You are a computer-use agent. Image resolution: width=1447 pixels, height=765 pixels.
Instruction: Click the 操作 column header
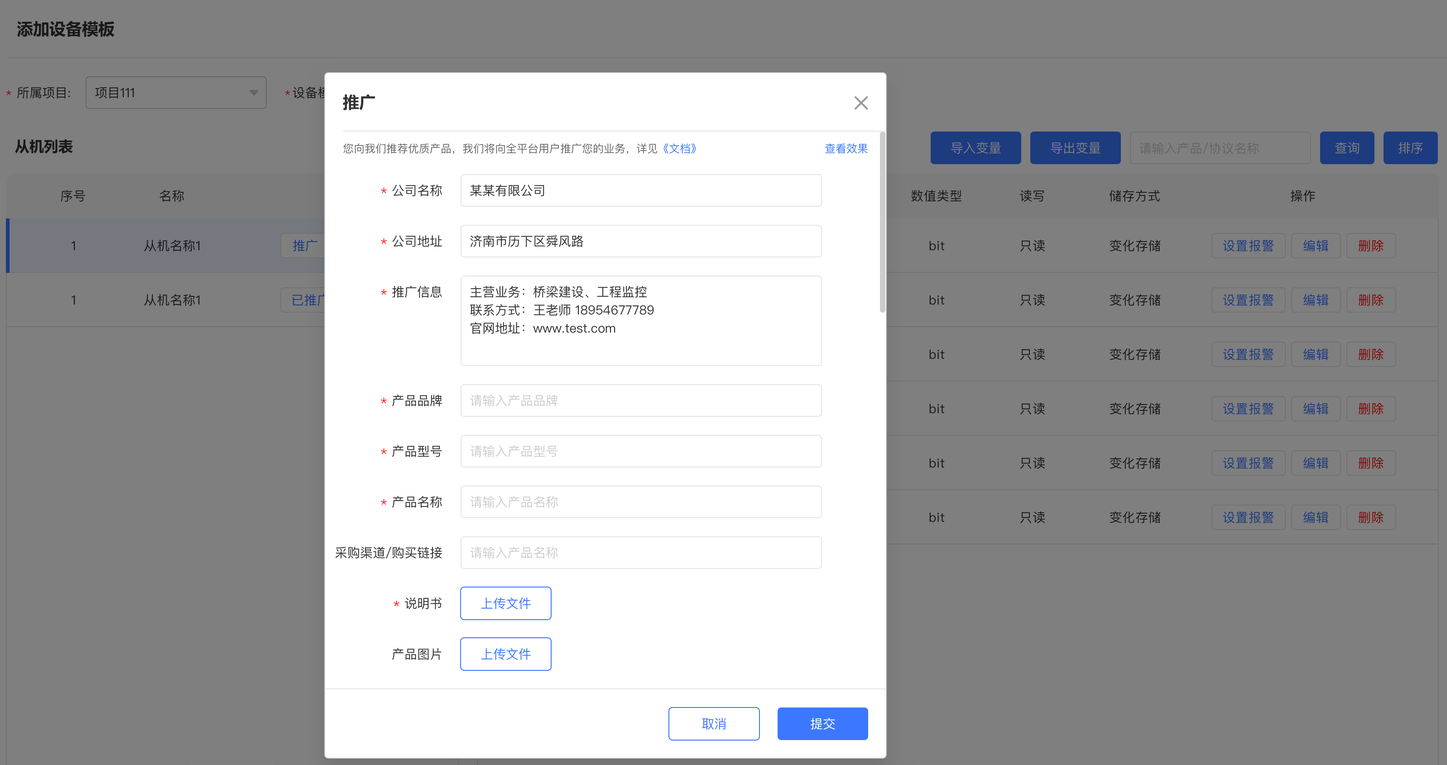[x=1303, y=196]
